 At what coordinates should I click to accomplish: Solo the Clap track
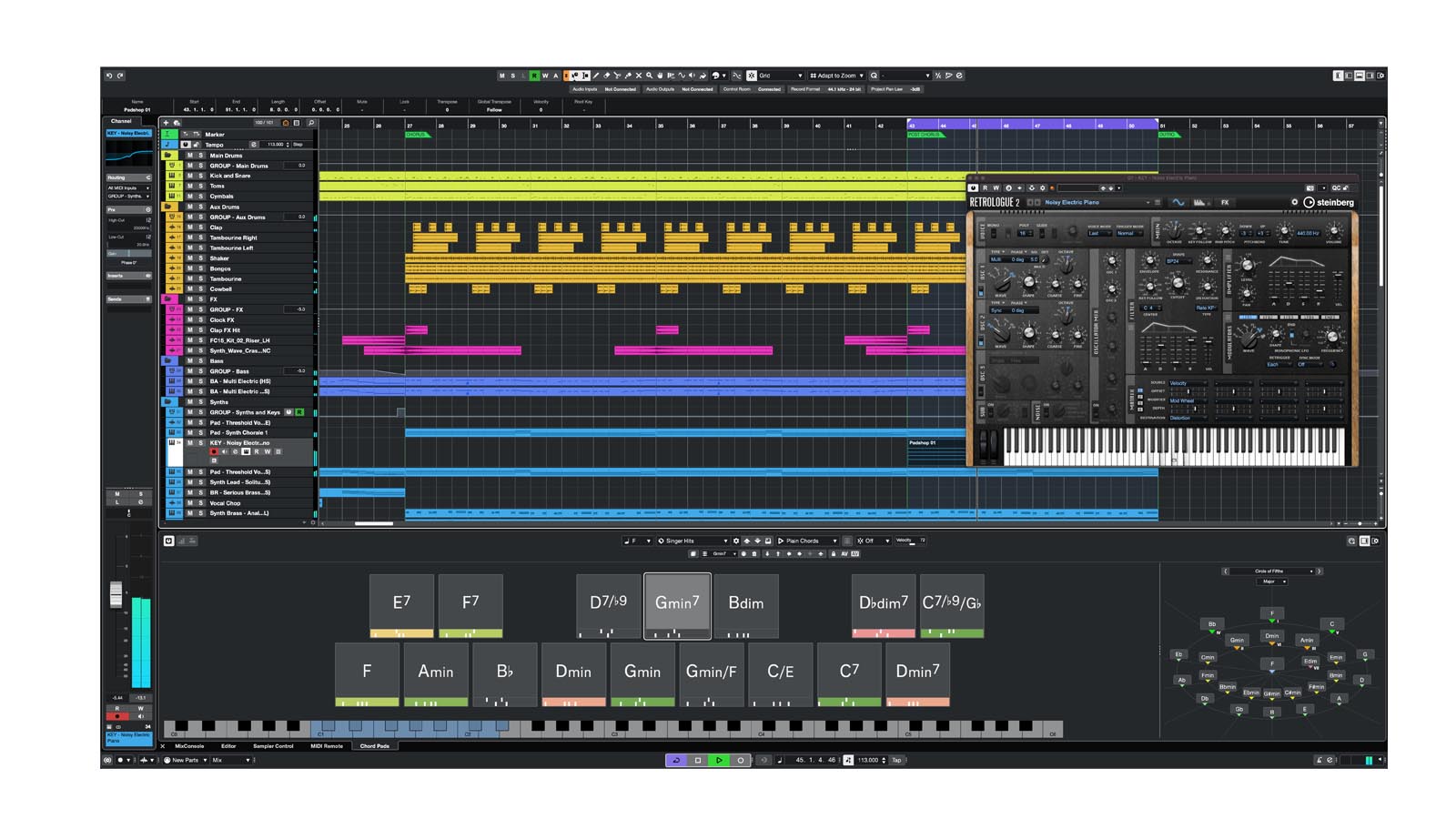click(x=200, y=227)
